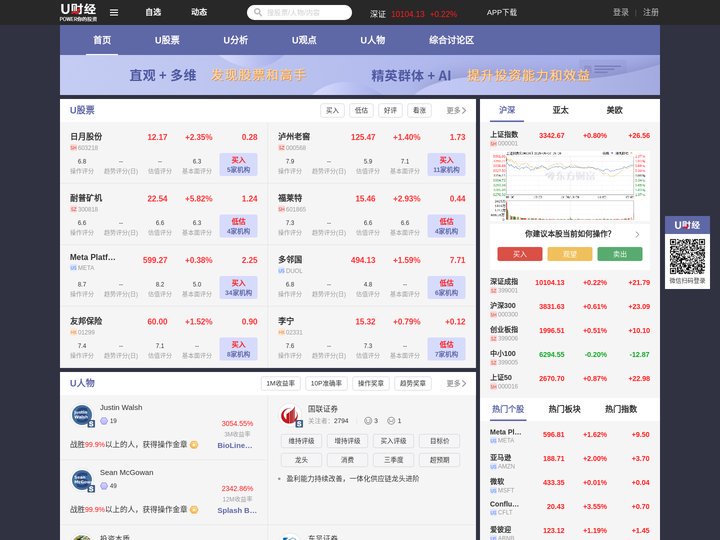Image resolution: width=720 pixels, height=540 pixels.
Task: Click the 维持评级 tag
Action: [301, 441]
